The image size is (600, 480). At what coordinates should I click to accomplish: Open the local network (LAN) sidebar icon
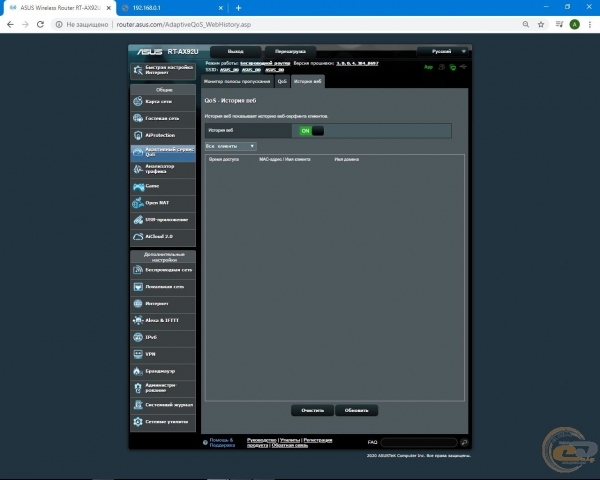pyautogui.click(x=138, y=287)
